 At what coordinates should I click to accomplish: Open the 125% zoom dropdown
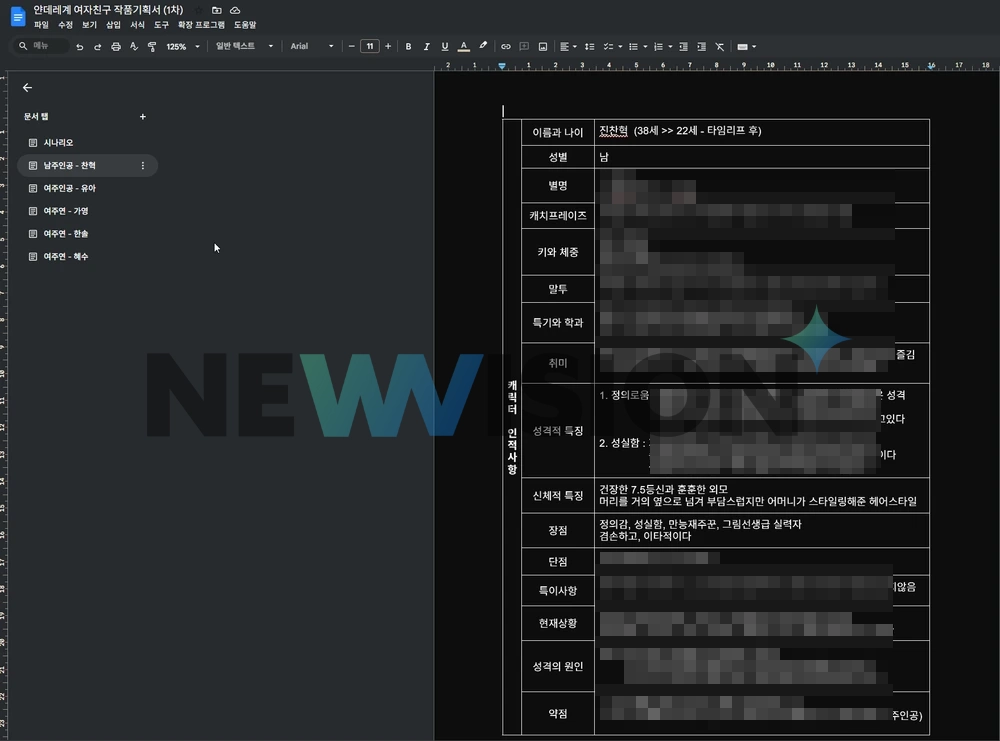click(x=182, y=46)
